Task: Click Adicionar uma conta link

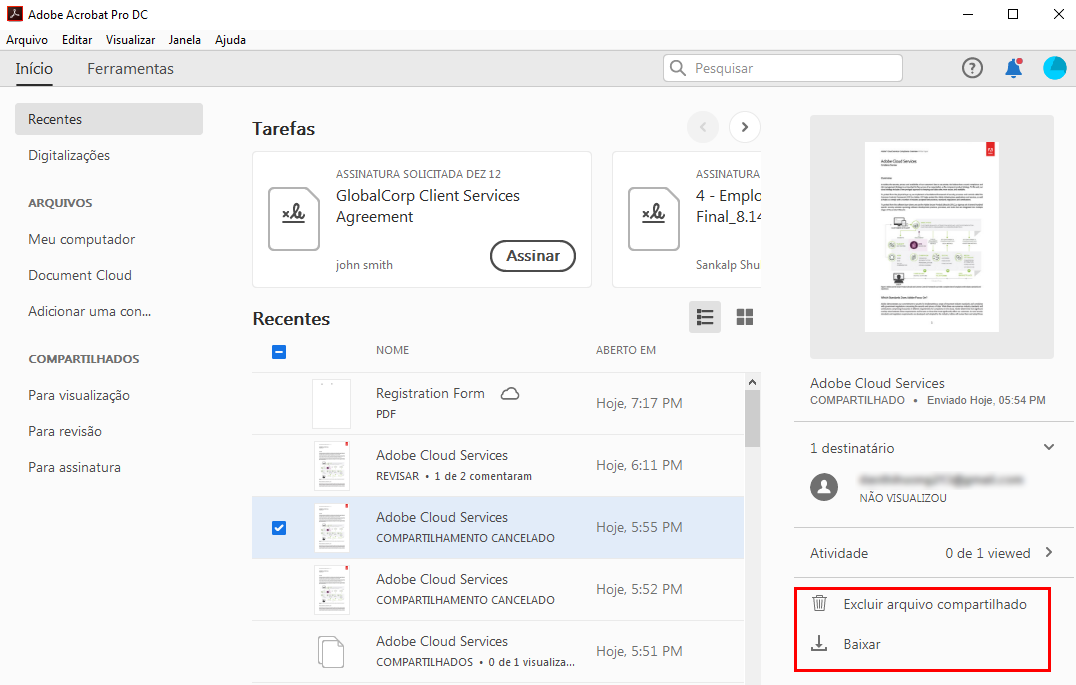Action: (x=89, y=312)
